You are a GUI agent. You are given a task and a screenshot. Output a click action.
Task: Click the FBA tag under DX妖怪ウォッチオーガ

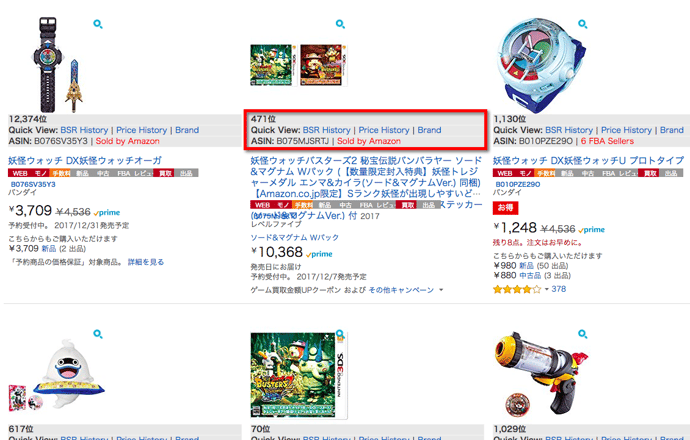click(124, 173)
